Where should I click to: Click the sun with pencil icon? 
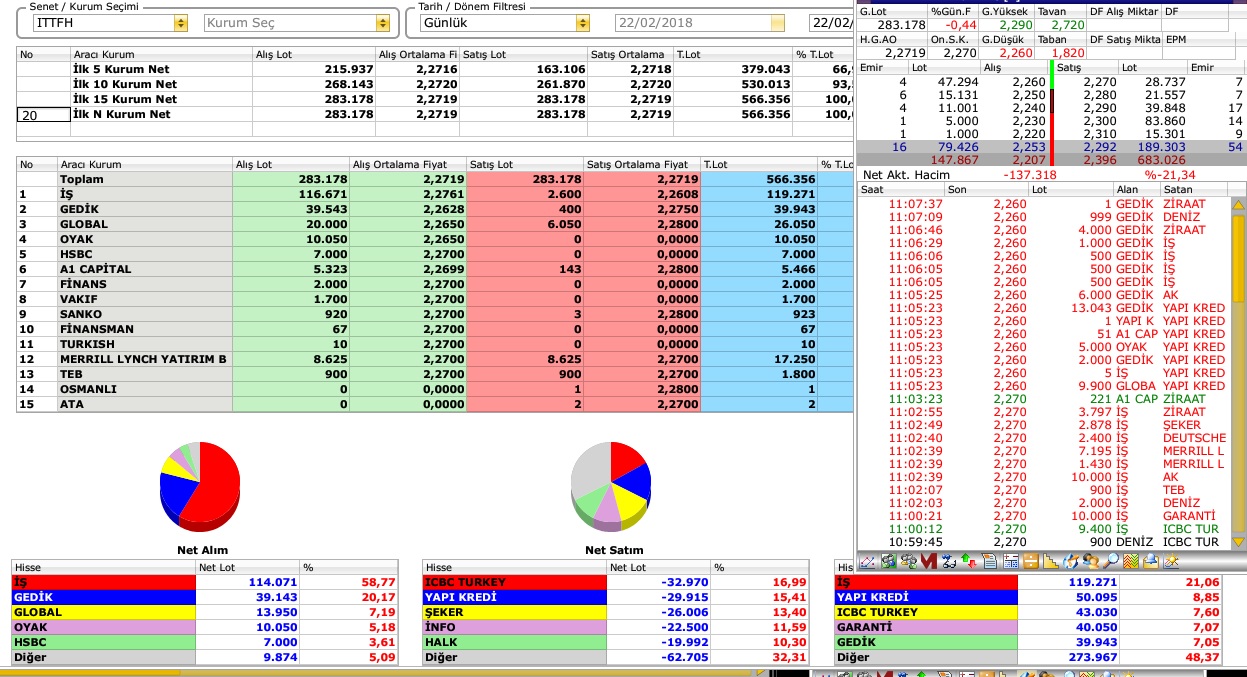(1171, 561)
